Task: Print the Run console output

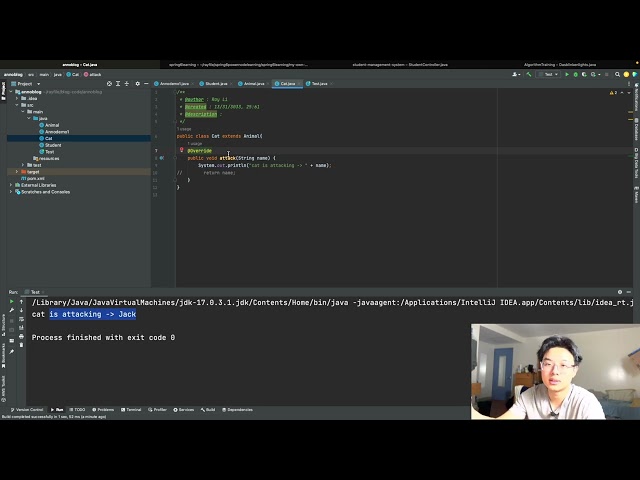Action: click(x=21, y=337)
